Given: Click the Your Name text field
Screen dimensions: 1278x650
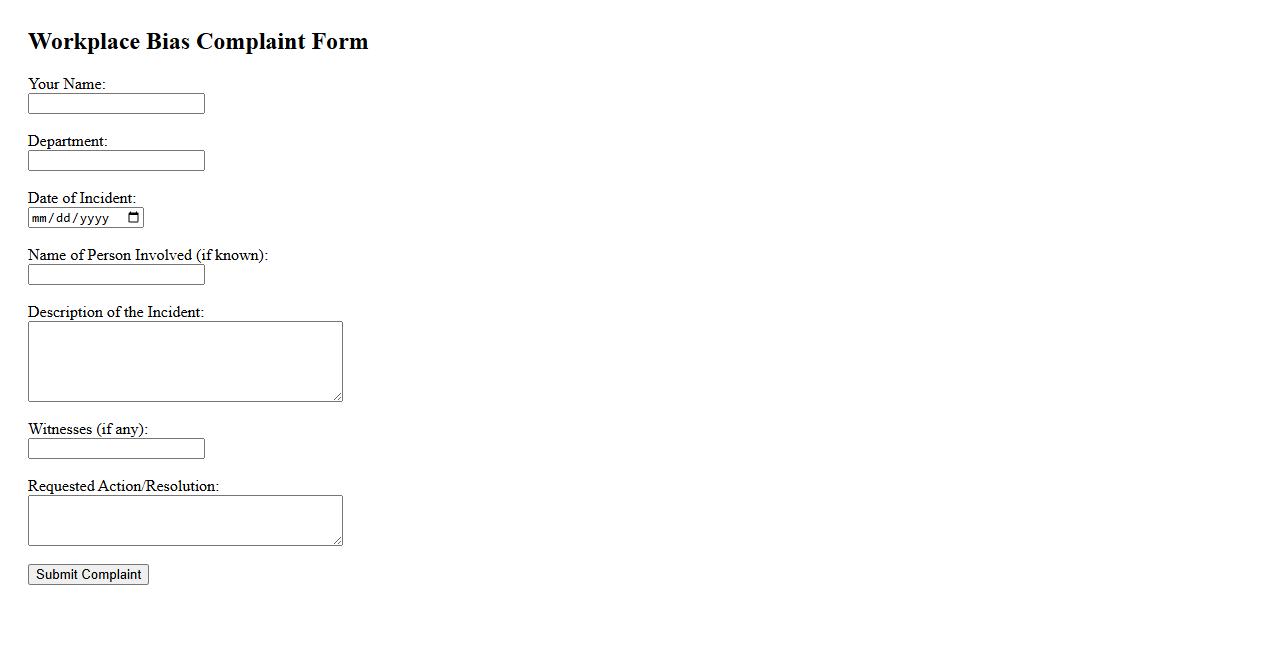Looking at the screenshot, I should [116, 104].
